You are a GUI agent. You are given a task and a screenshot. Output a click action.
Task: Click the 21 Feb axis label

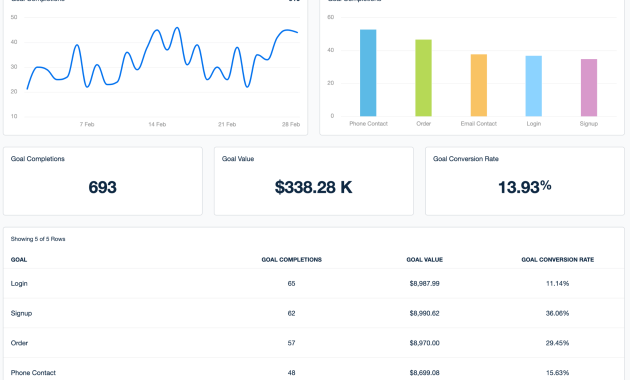(x=227, y=124)
